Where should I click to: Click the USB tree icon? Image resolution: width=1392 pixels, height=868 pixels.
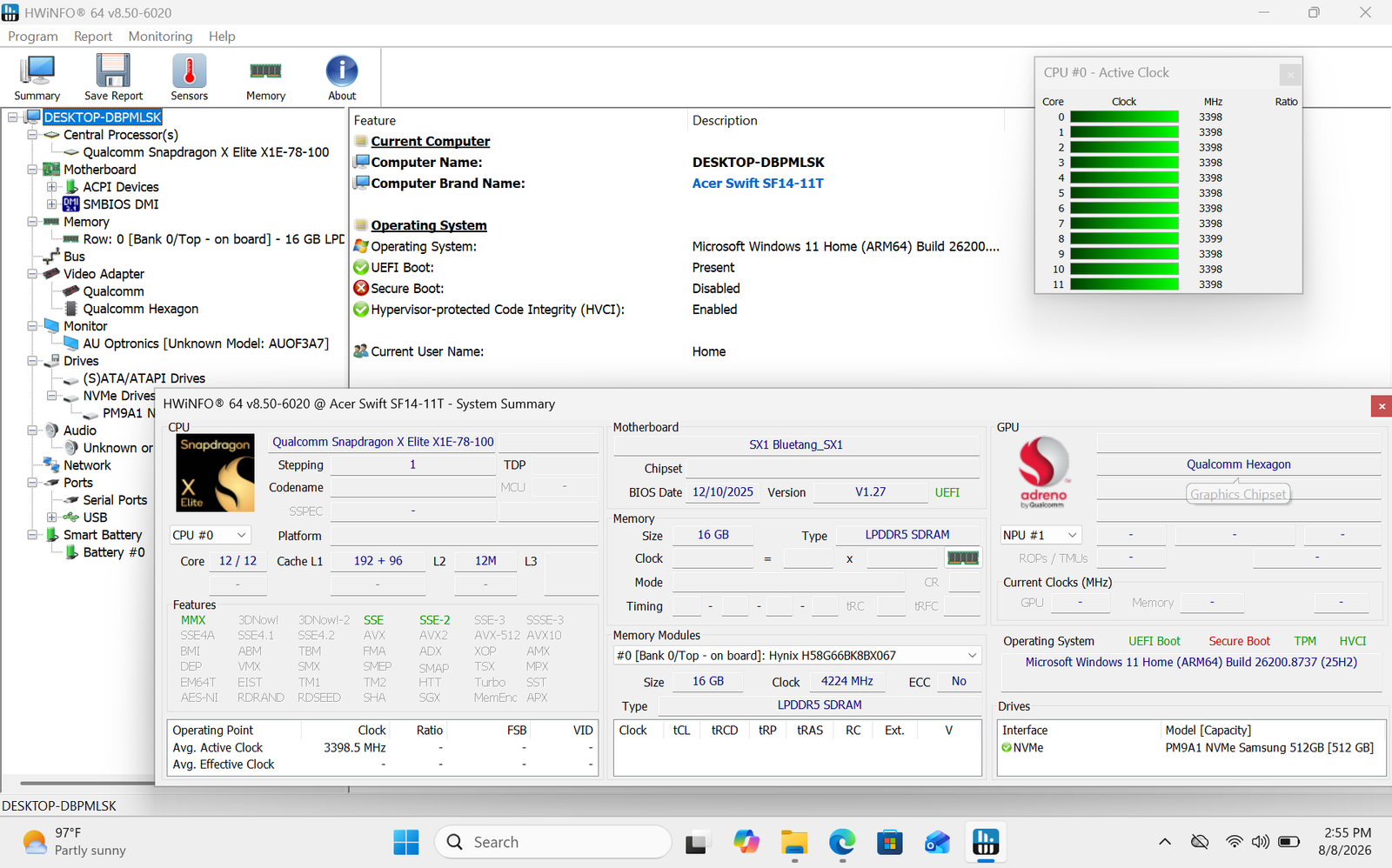point(71,517)
